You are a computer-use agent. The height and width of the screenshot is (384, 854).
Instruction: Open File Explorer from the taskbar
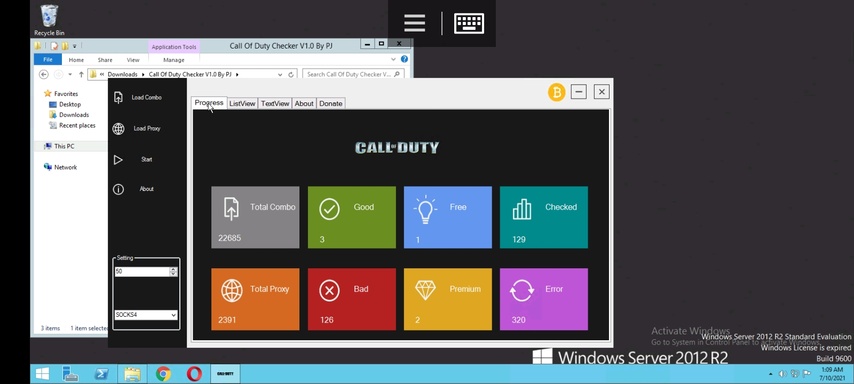(x=132, y=374)
